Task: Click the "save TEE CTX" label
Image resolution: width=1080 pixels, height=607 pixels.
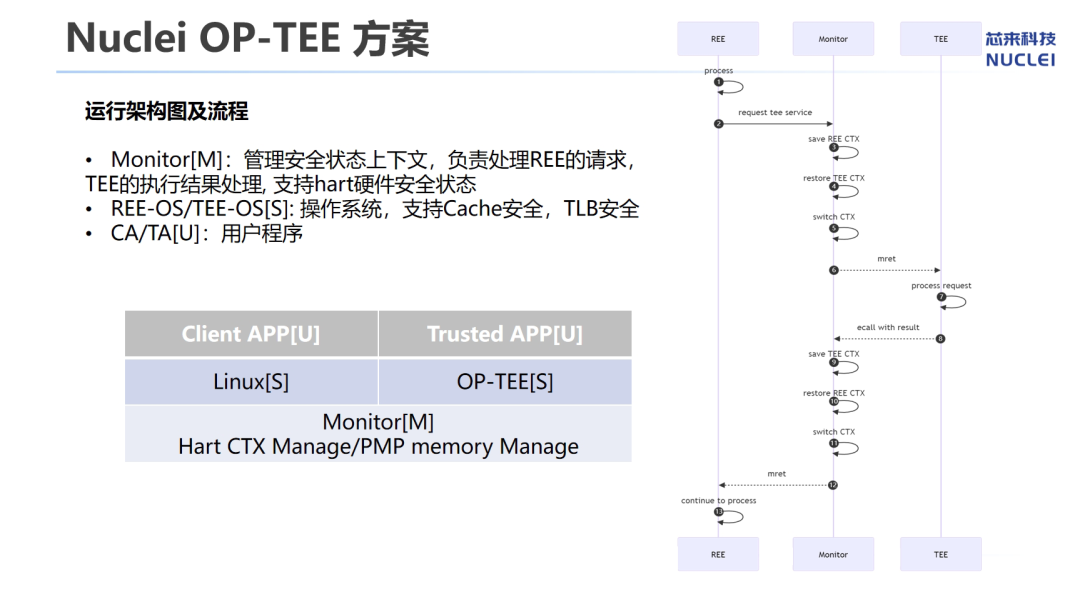Action: click(833, 353)
